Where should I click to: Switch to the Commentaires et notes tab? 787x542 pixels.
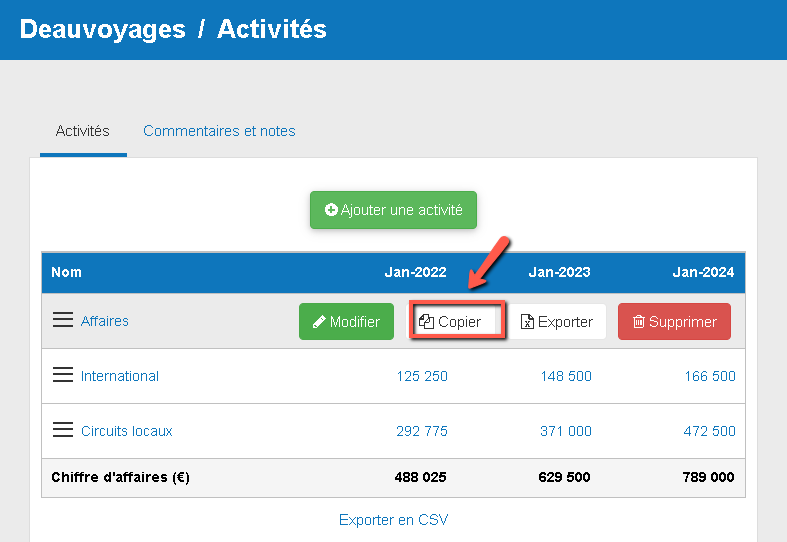(219, 131)
